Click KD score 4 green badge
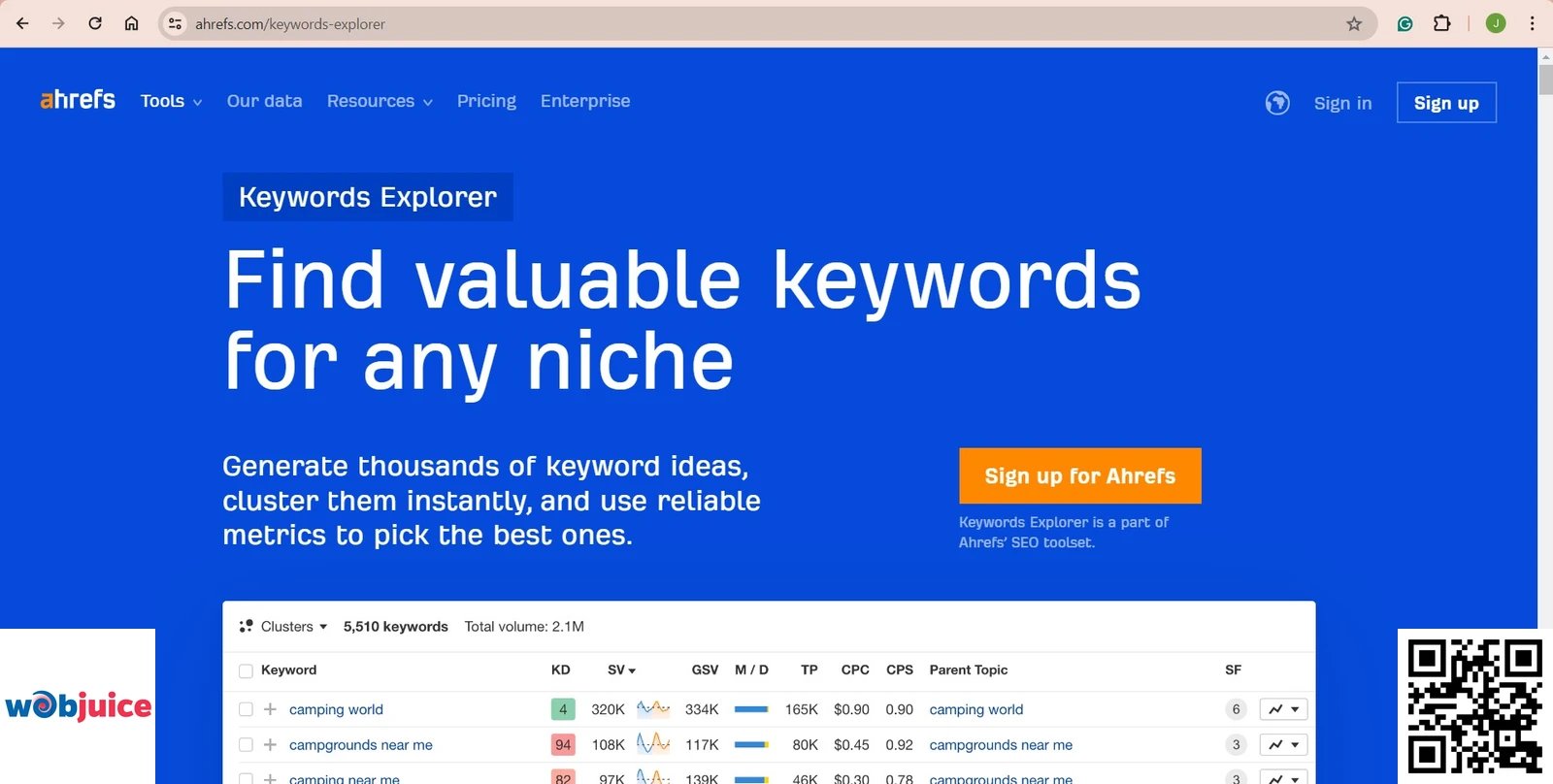Viewport: 1553px width, 784px height. click(x=563, y=709)
